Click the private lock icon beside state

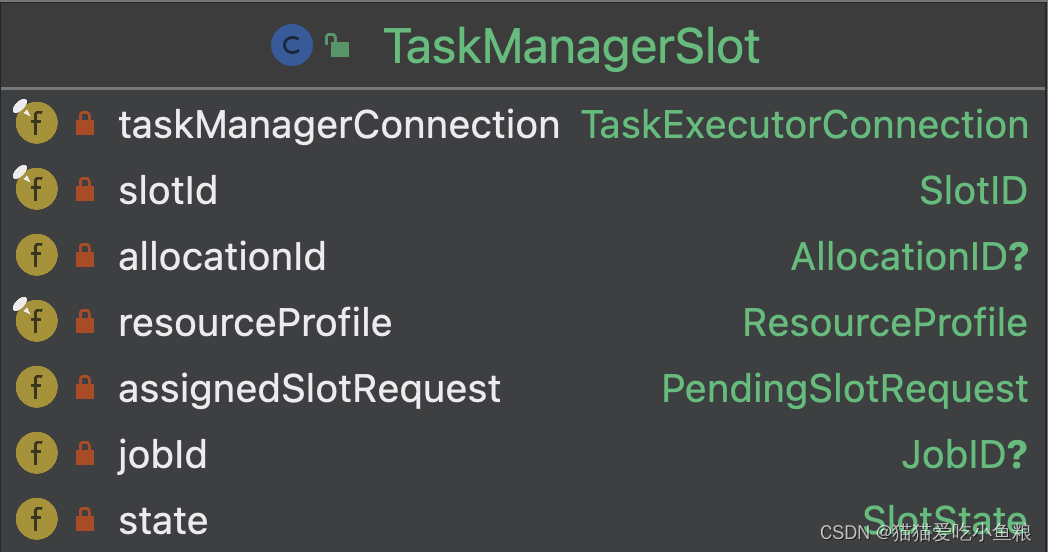(85, 519)
